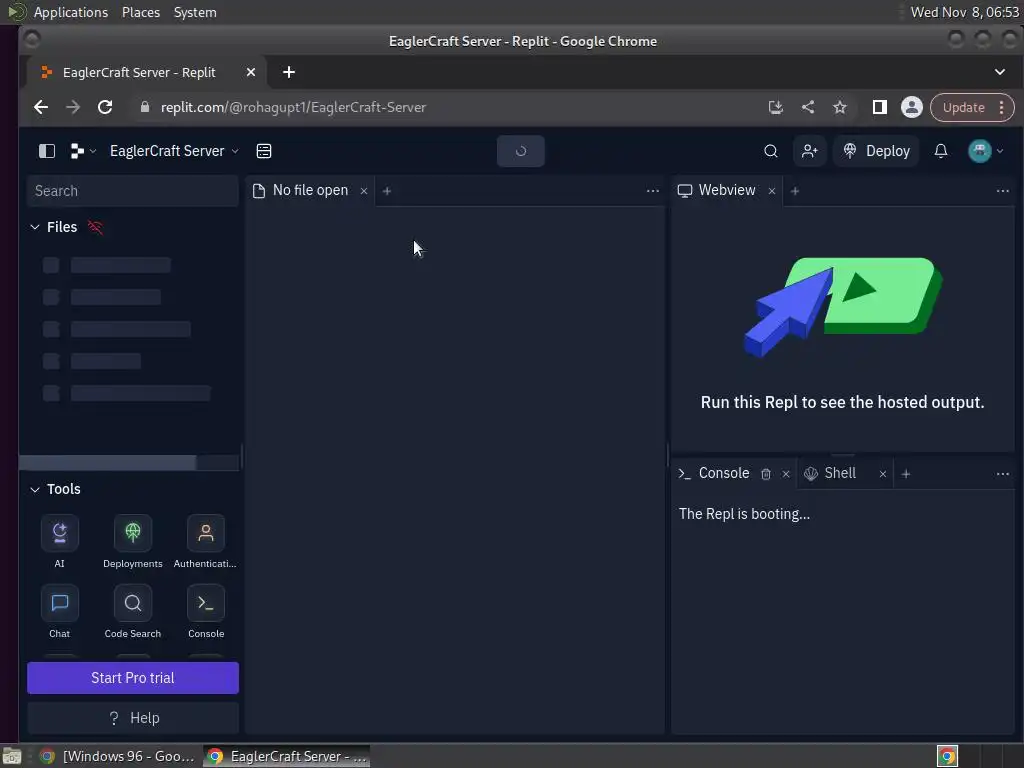Add new tab in editor pane
Viewport: 1024px width, 768px height.
(x=387, y=191)
